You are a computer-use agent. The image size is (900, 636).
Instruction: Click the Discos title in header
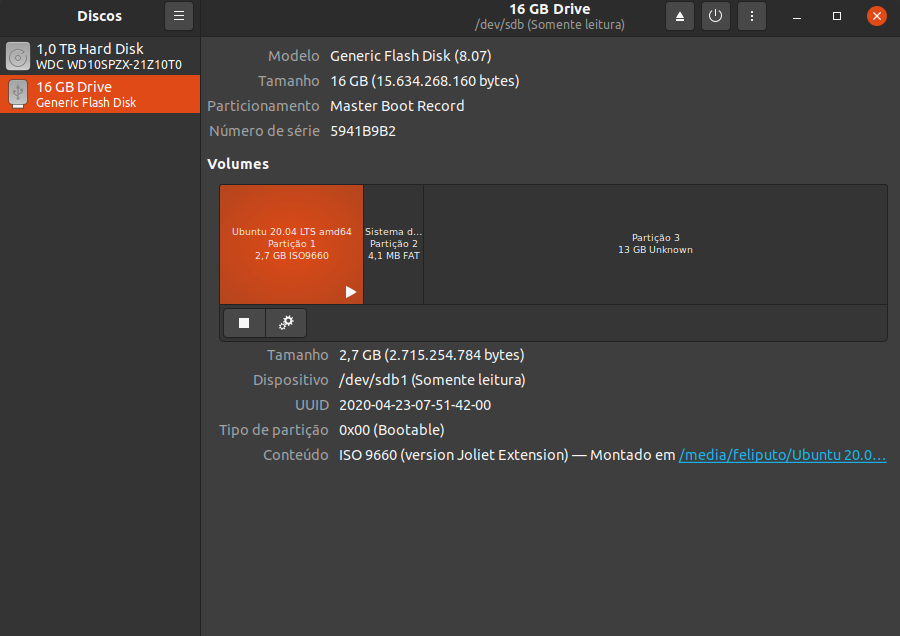[x=99, y=16]
